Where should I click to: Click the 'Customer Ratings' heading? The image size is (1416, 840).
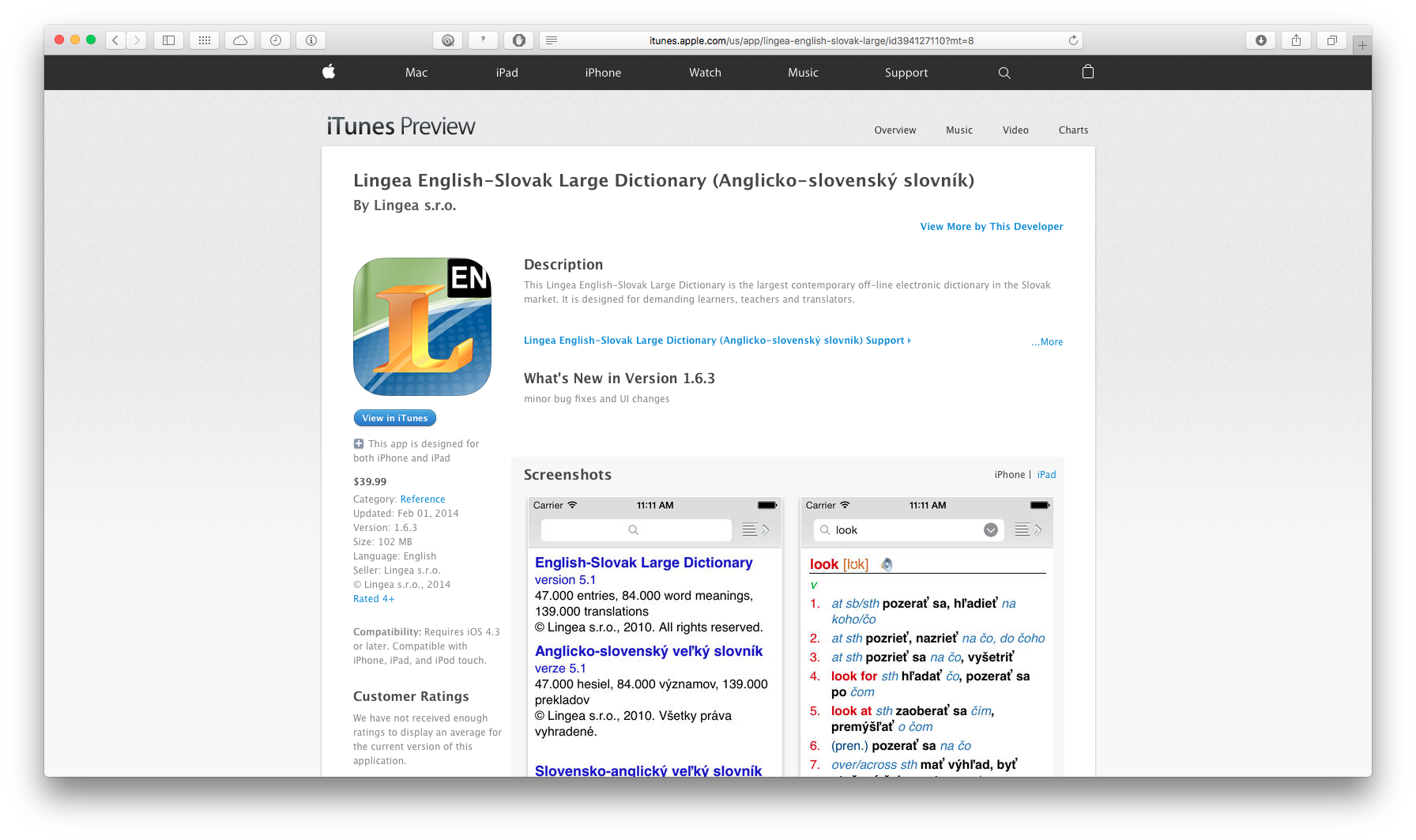[411, 696]
